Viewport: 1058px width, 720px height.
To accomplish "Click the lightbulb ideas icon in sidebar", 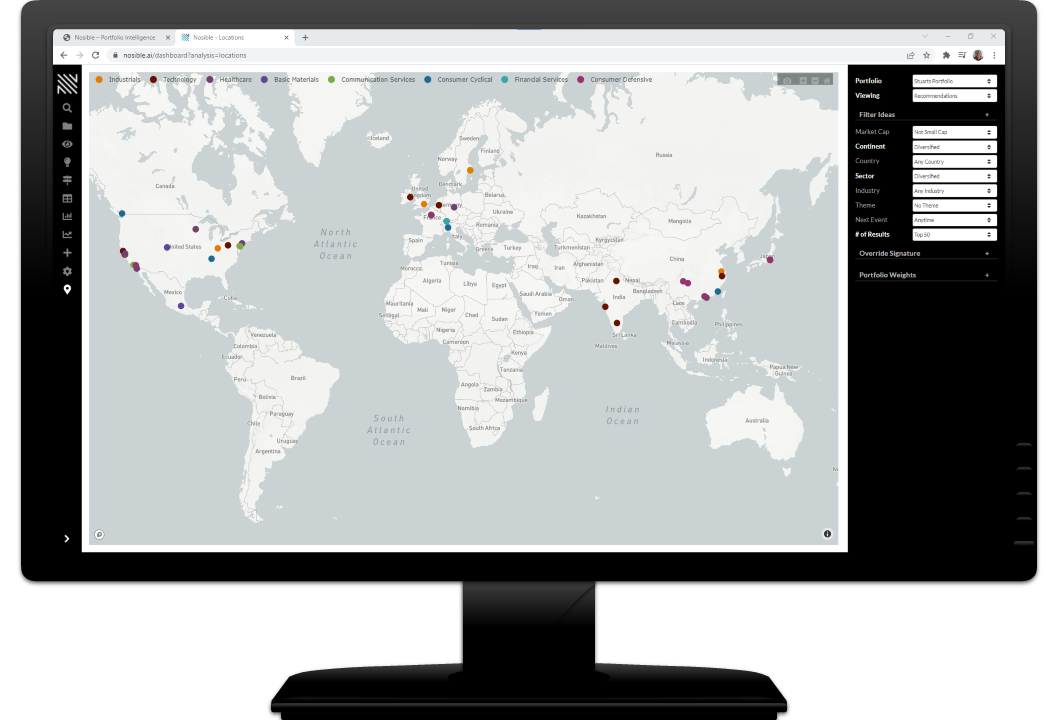I will tap(67, 162).
